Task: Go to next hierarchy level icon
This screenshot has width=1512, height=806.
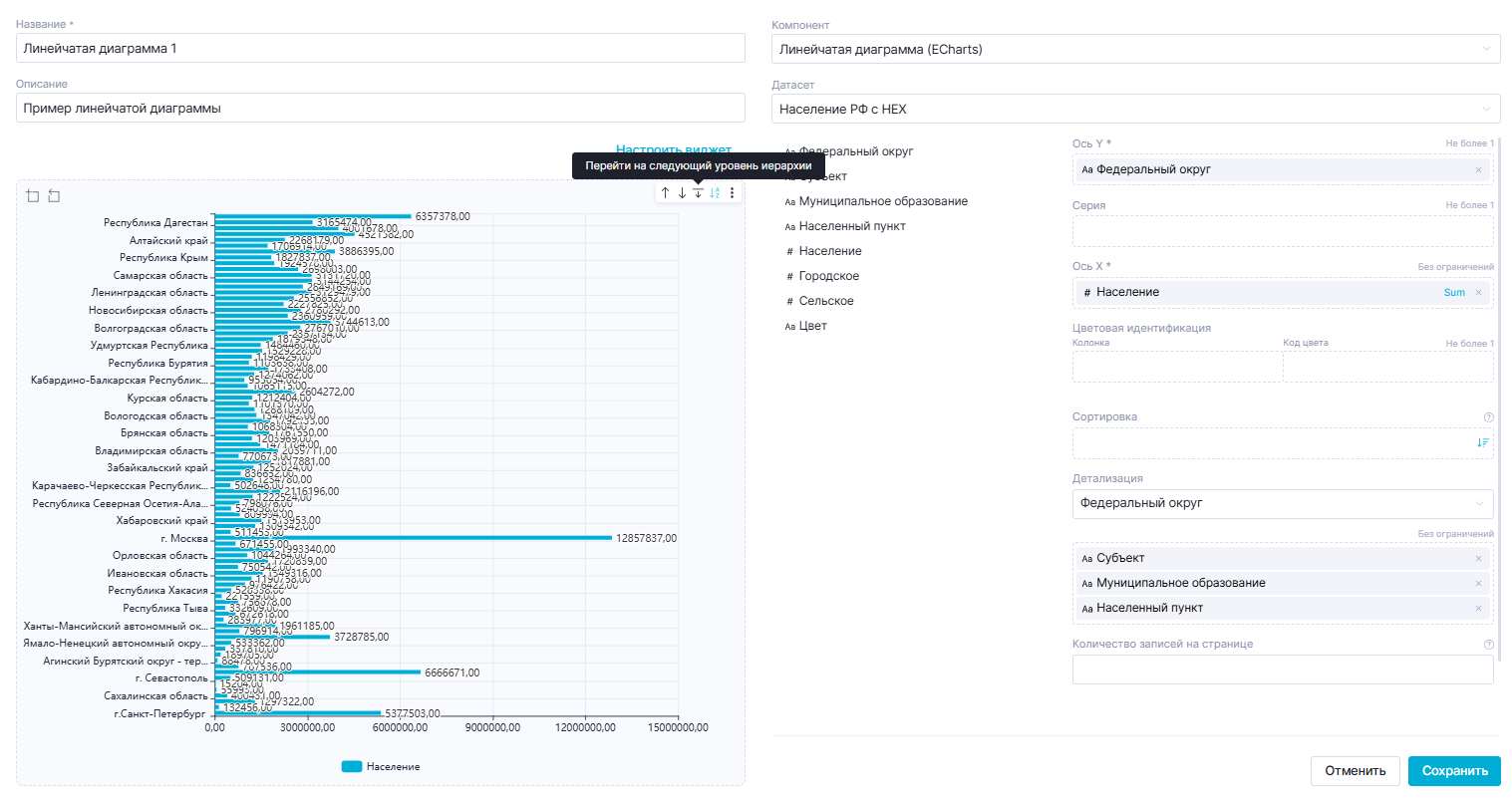Action: (x=698, y=193)
